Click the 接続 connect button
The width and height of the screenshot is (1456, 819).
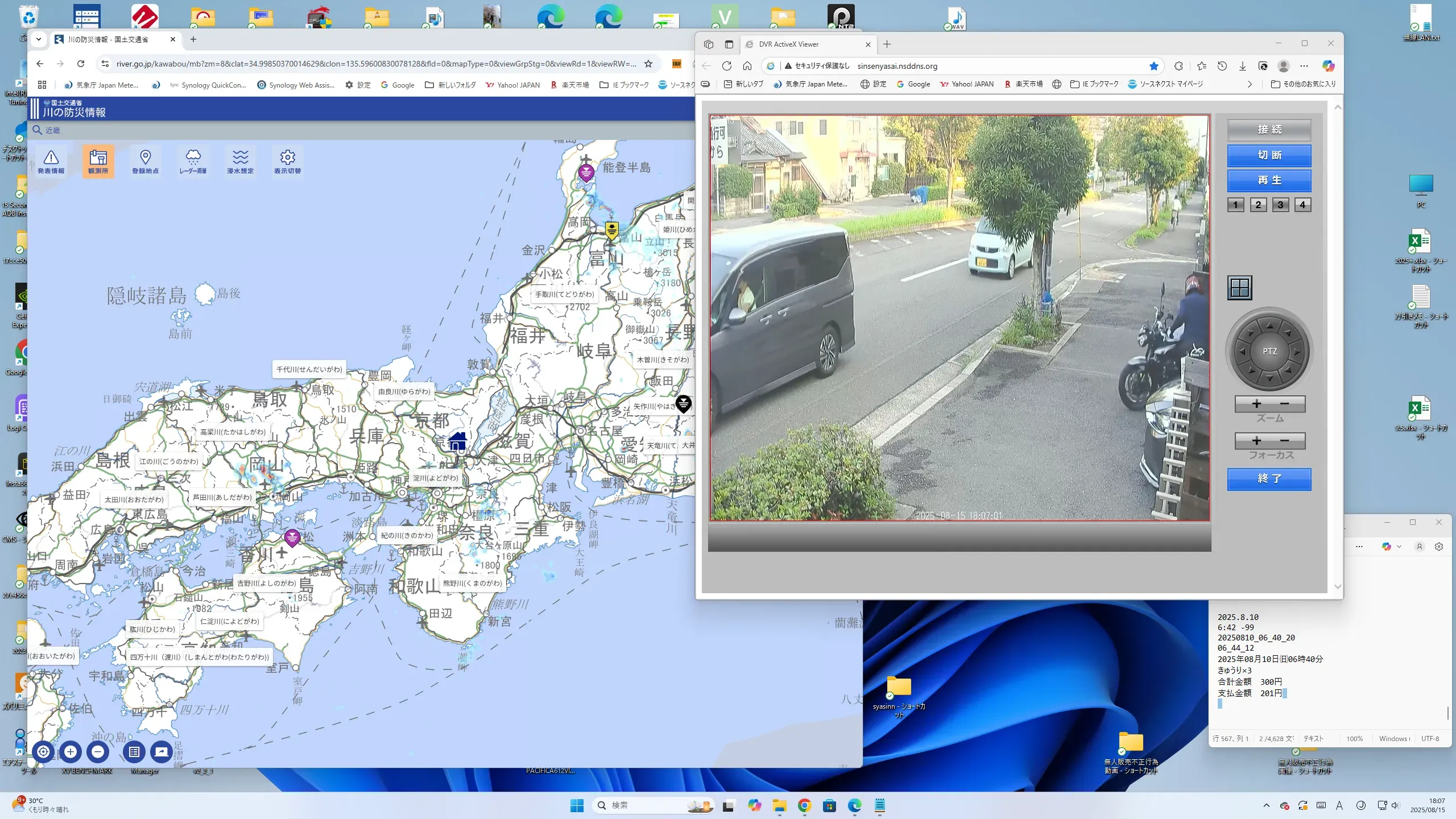(x=1269, y=130)
